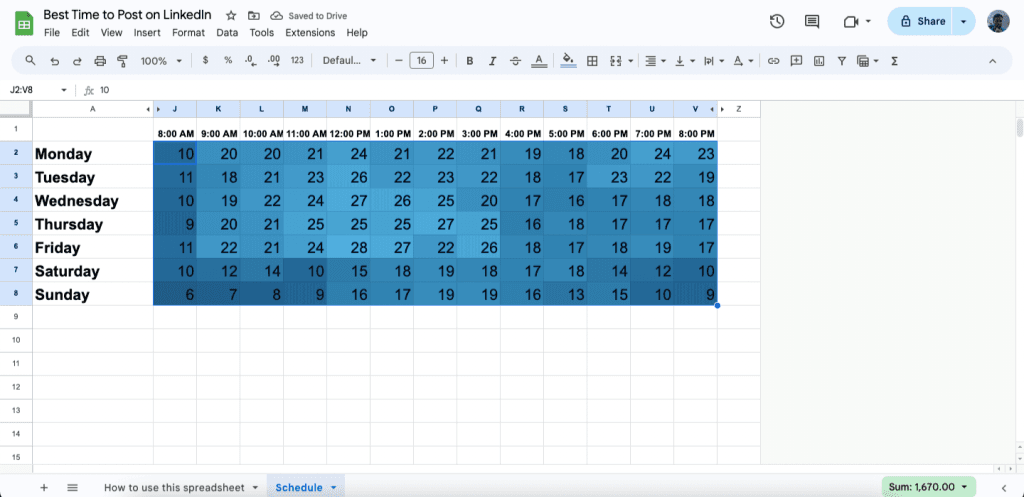Select the paint format tool
Viewport: 1024px width, 497px height.
(x=123, y=61)
